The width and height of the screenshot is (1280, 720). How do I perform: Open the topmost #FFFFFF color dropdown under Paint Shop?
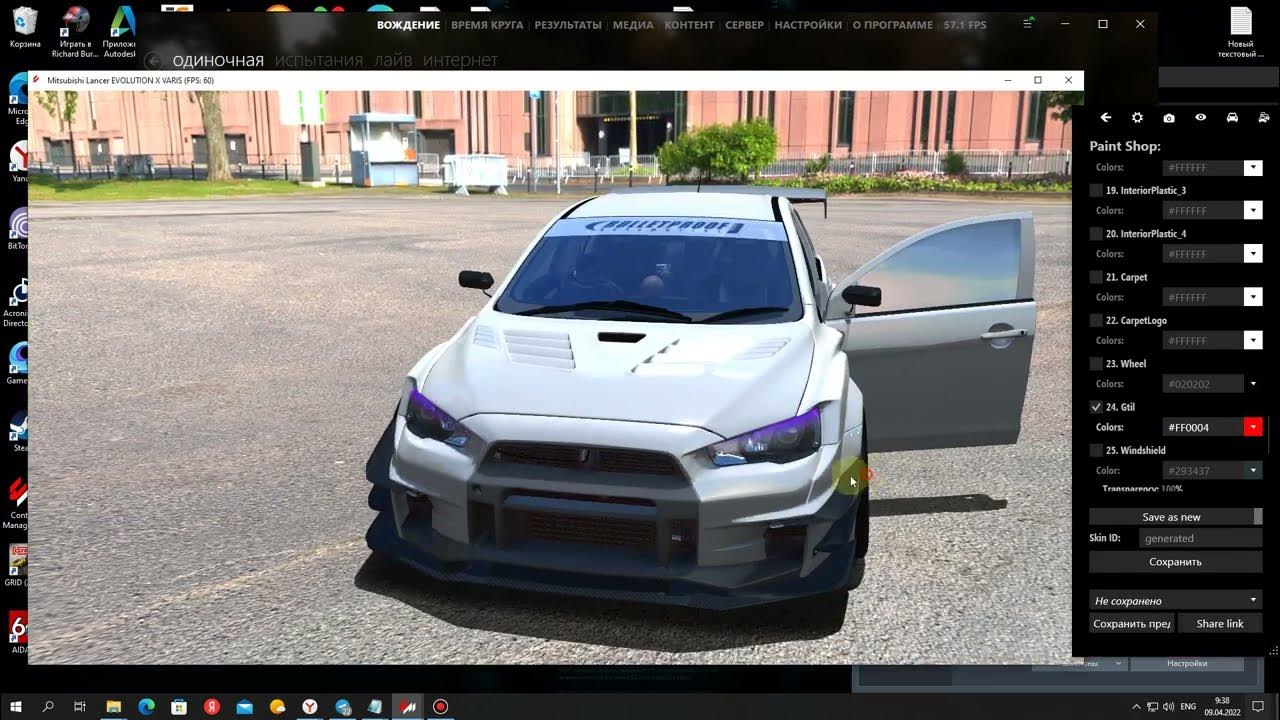click(x=1252, y=168)
